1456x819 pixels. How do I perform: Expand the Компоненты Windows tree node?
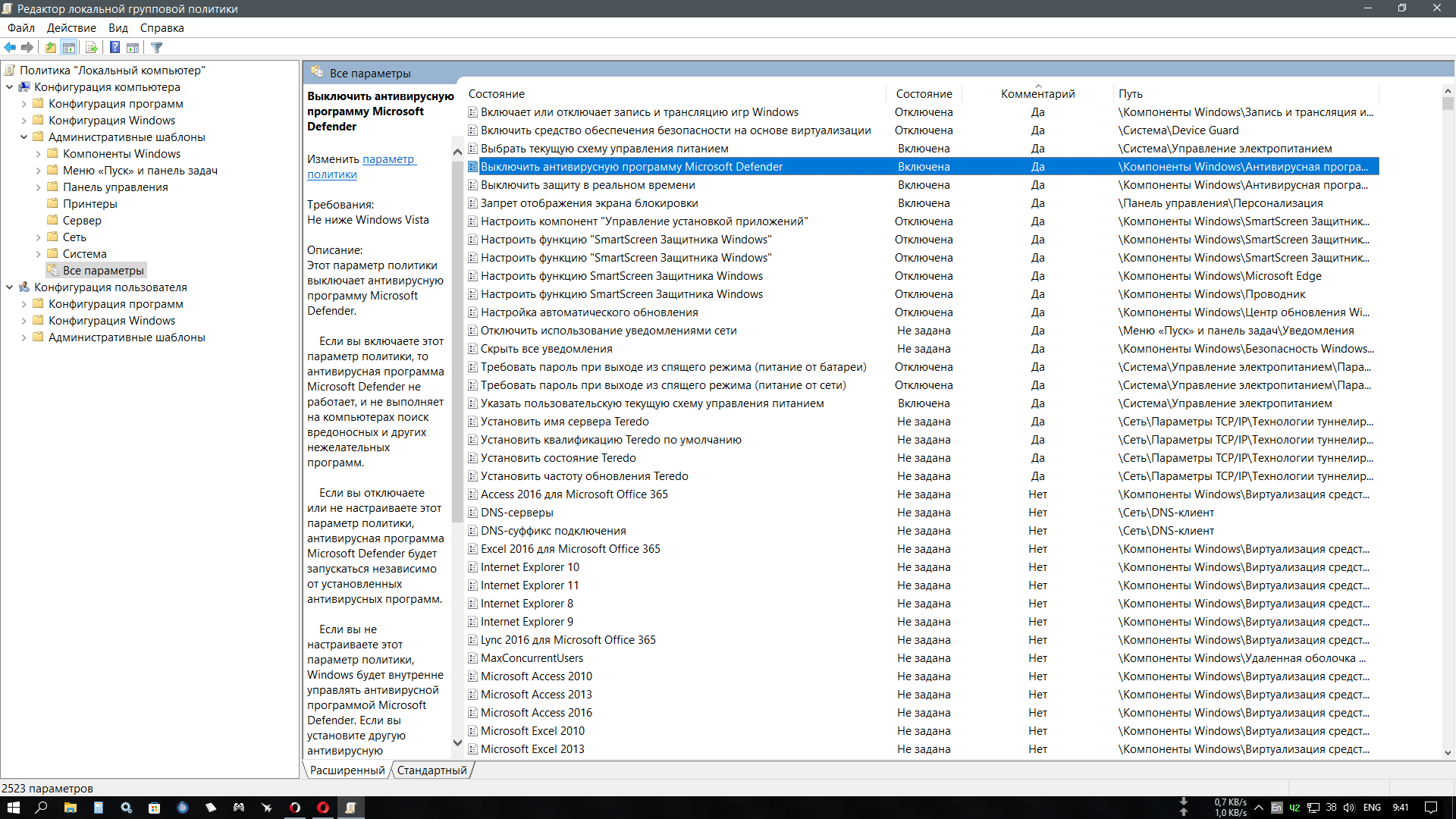(x=38, y=154)
